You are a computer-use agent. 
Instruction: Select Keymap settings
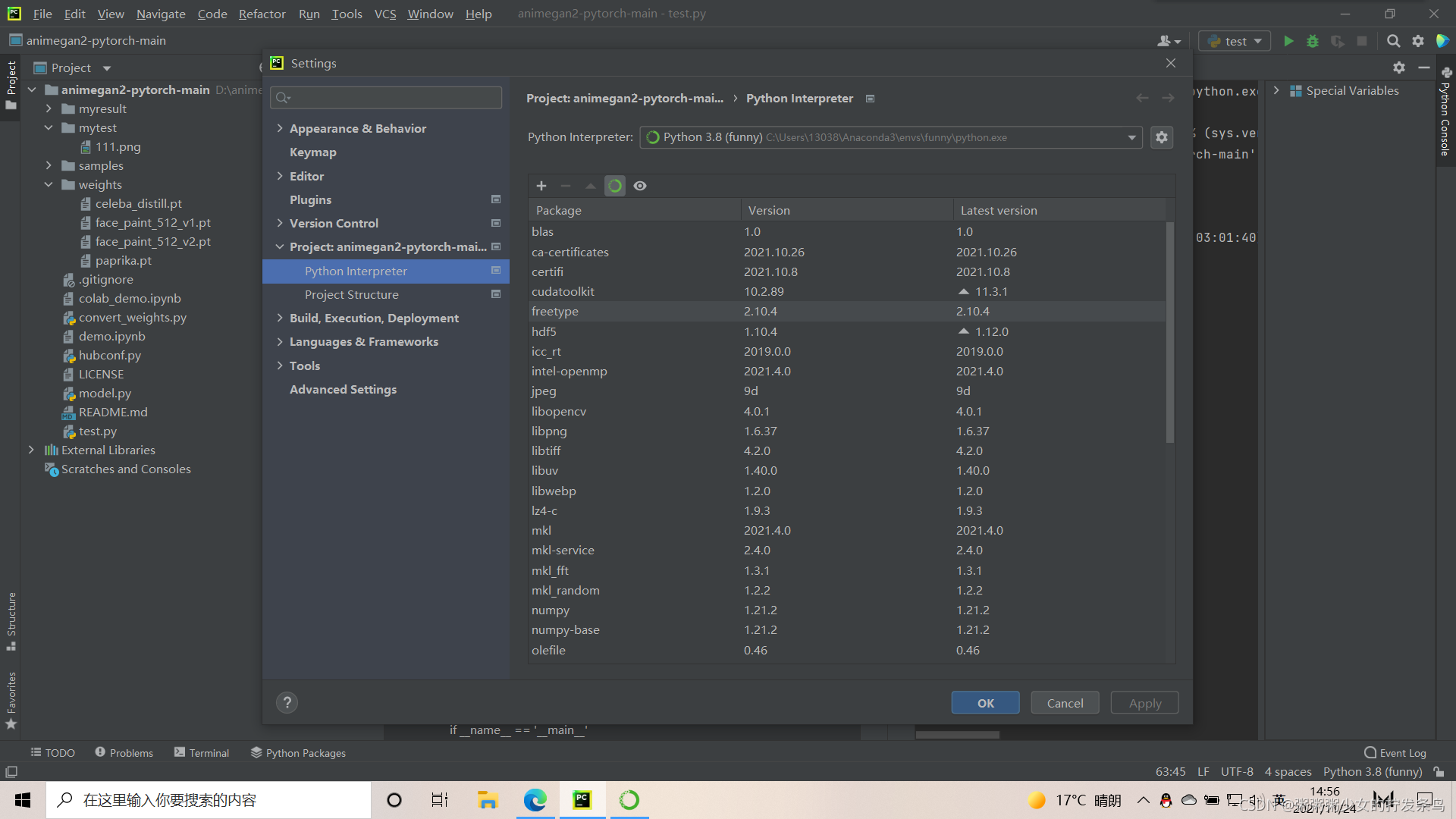pos(312,152)
